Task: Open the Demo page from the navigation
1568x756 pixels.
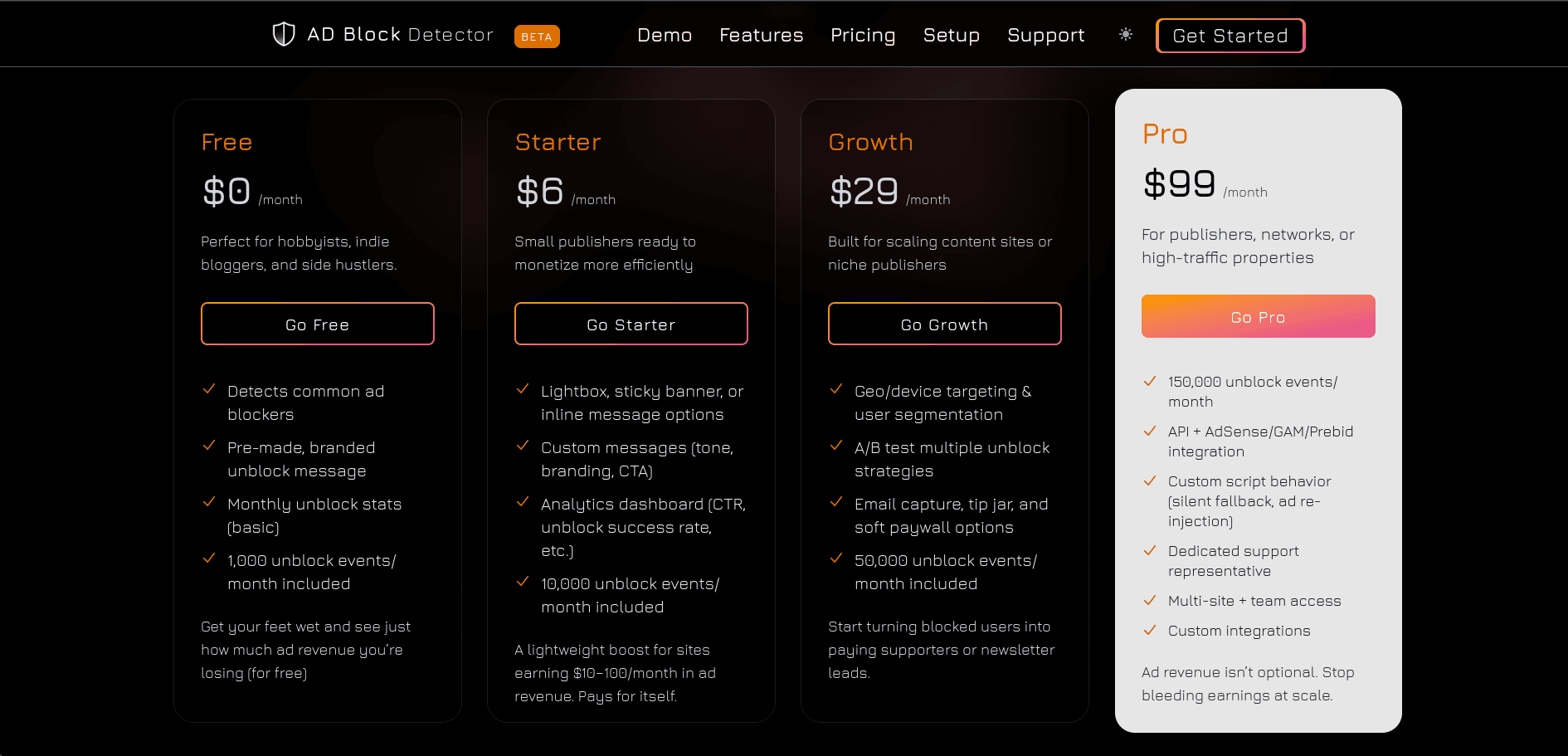Action: coord(664,35)
